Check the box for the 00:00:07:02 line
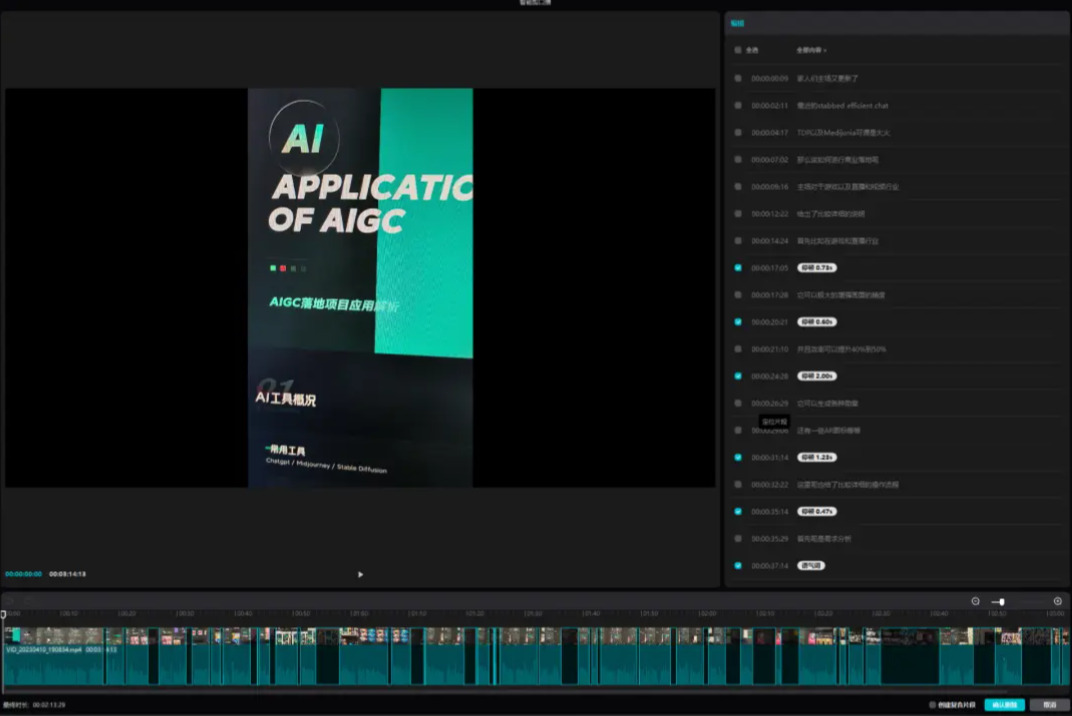1072x716 pixels. point(738,159)
